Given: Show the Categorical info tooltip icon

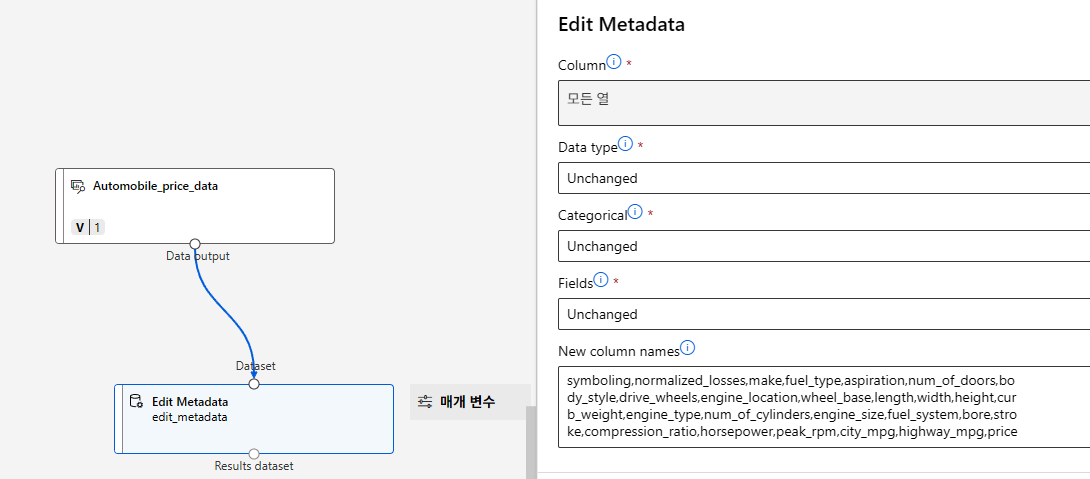Looking at the screenshot, I should [635, 212].
